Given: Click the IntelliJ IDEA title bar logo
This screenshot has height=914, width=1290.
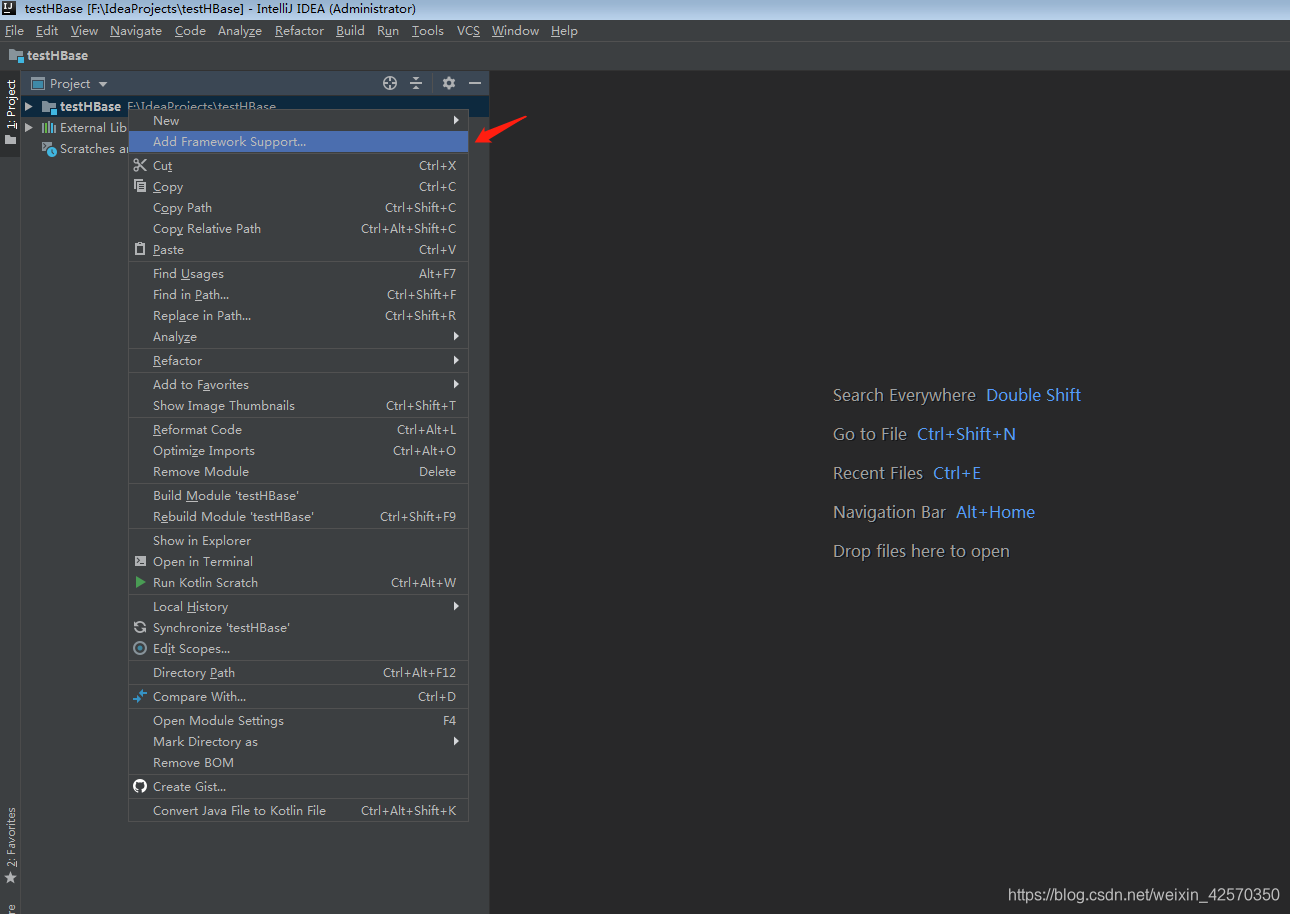Looking at the screenshot, I should point(9,9).
